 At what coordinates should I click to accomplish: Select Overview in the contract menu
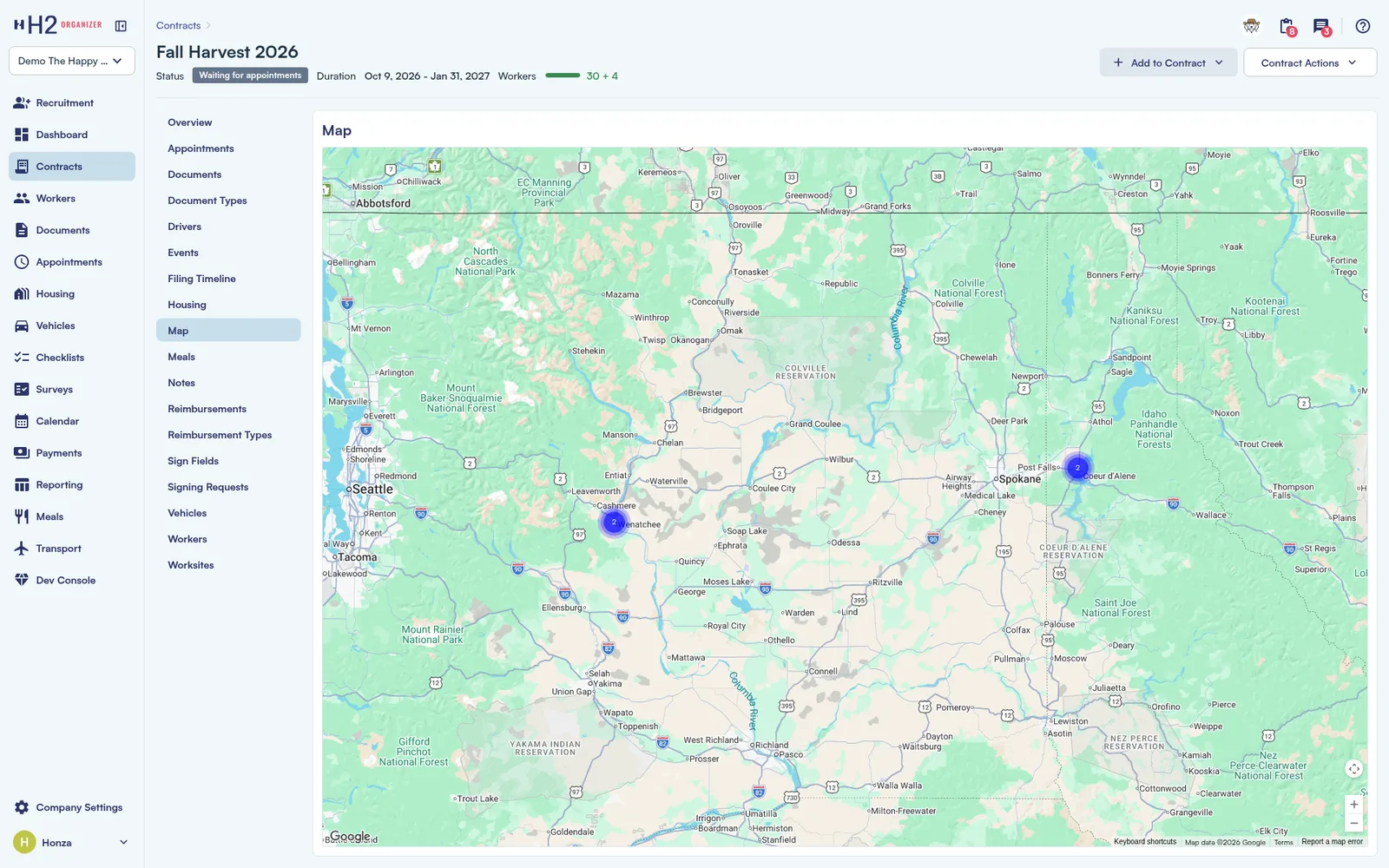click(228, 122)
